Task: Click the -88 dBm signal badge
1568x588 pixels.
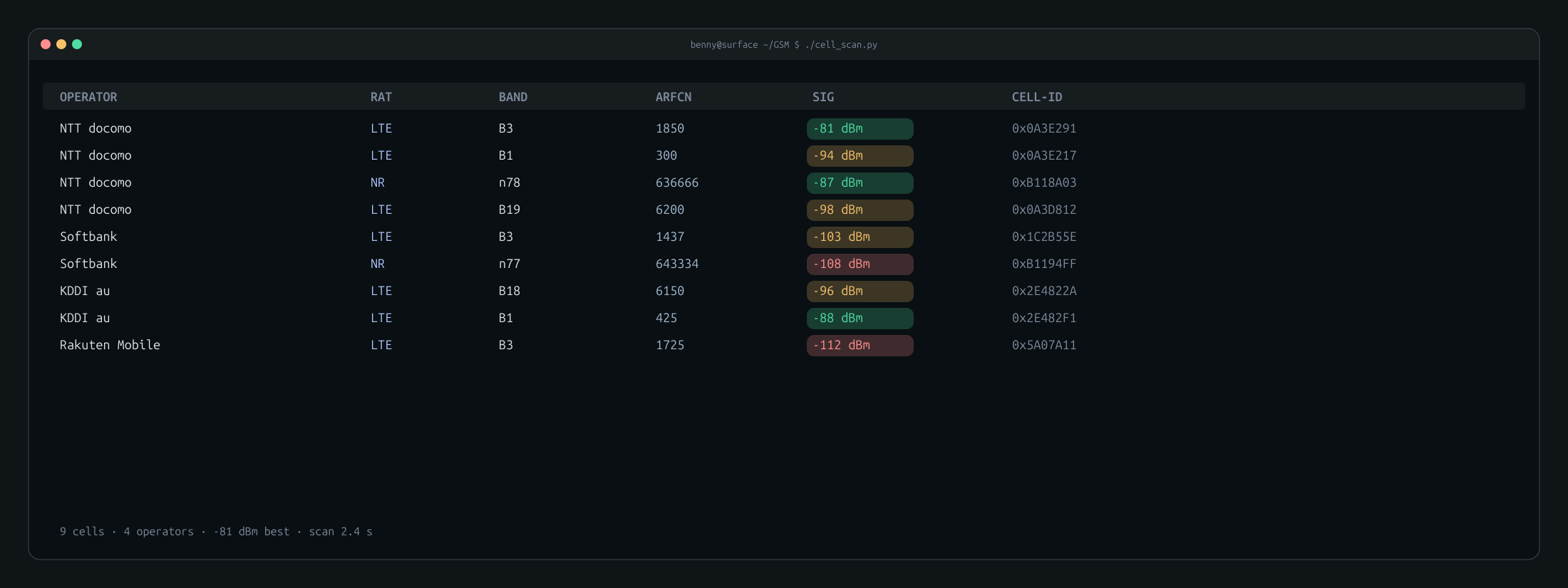Action: (860, 319)
